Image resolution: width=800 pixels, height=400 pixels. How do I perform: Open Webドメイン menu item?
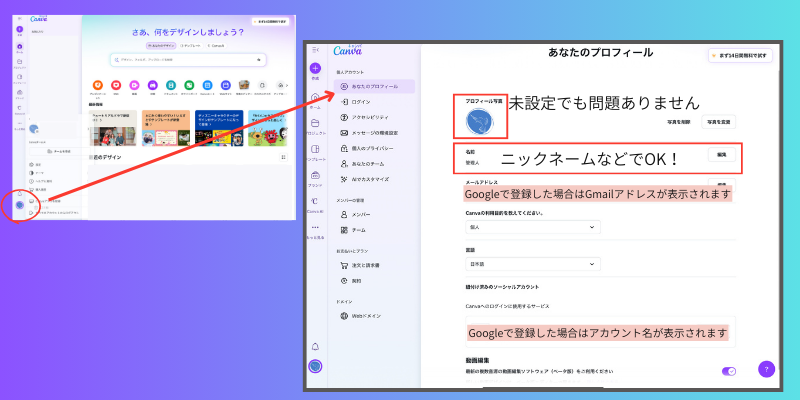click(374, 316)
